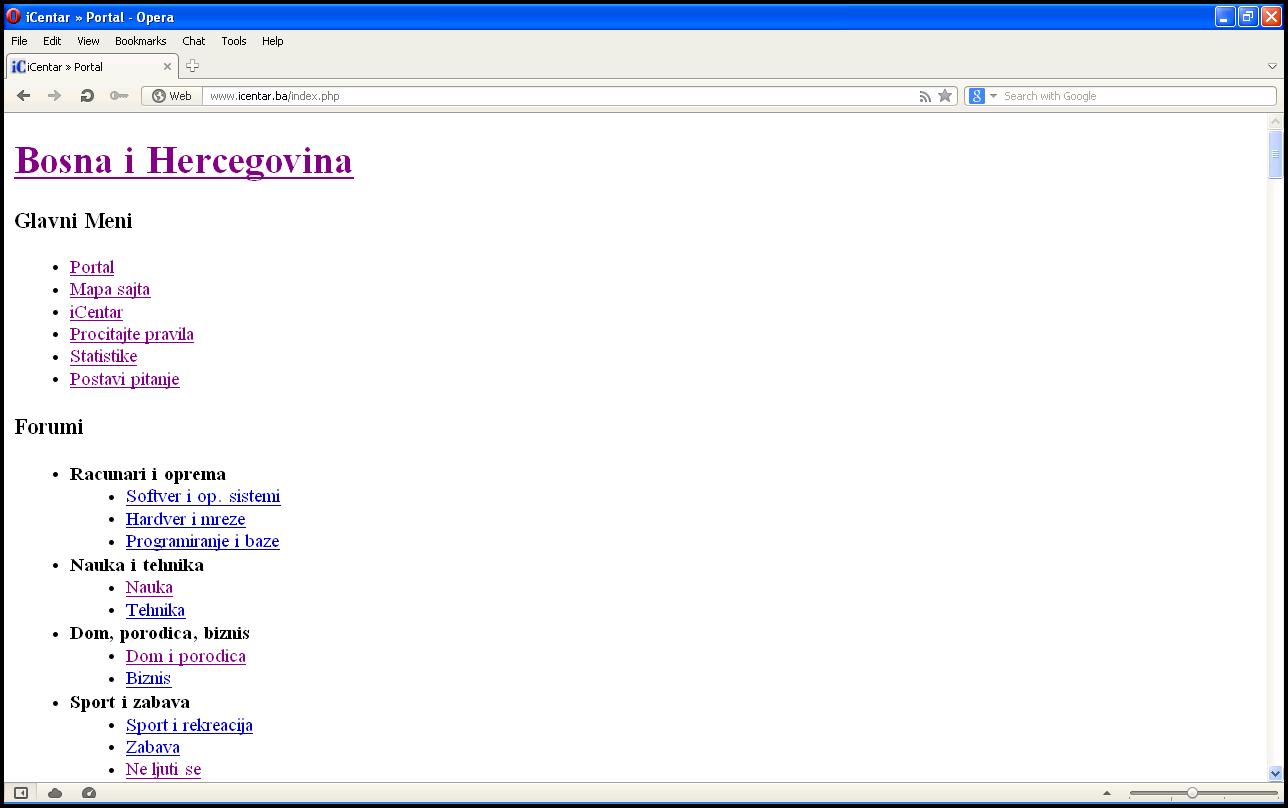The height and width of the screenshot is (808, 1288).
Task: Reload the page with the refresh icon
Action: 87,96
